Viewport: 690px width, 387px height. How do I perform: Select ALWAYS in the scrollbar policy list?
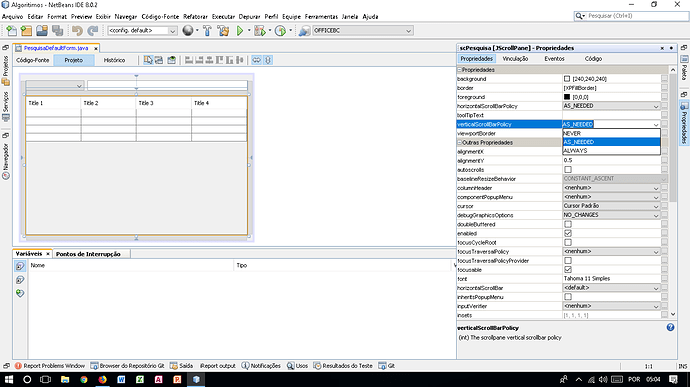pyautogui.click(x=612, y=151)
